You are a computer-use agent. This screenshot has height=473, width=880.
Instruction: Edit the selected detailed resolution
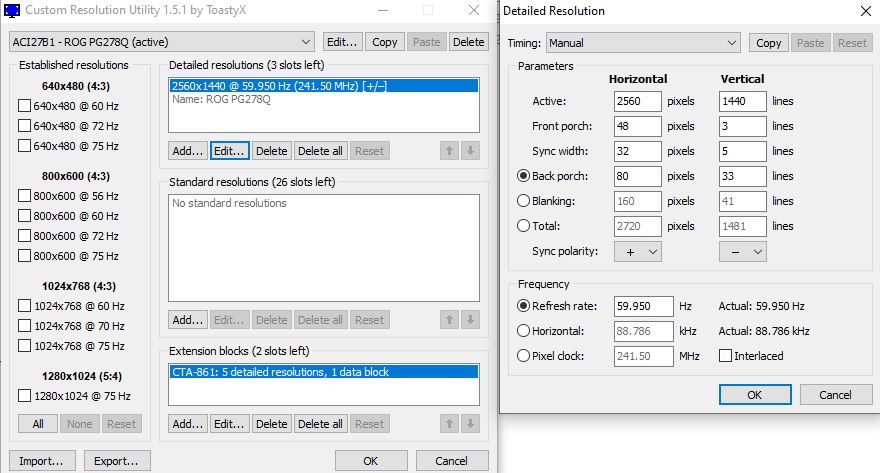tap(229, 151)
